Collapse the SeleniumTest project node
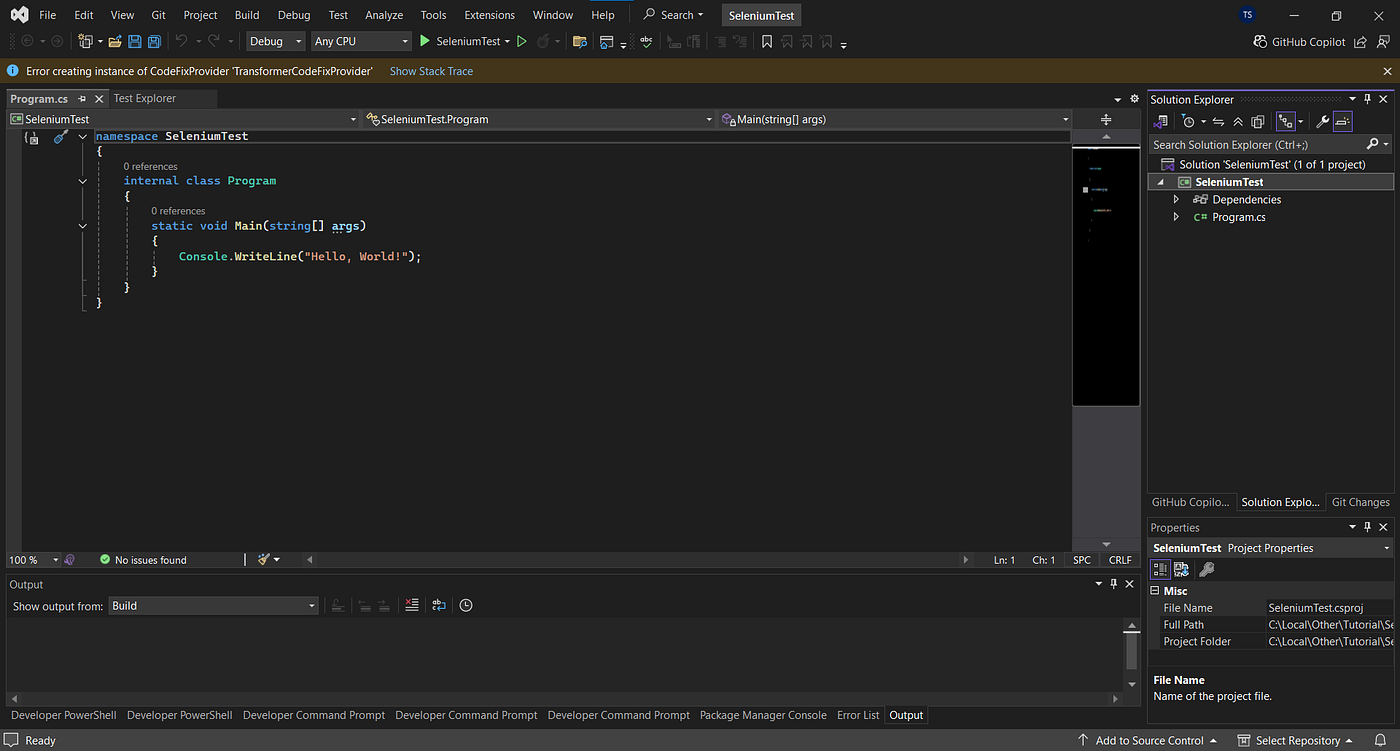 pyautogui.click(x=1161, y=183)
